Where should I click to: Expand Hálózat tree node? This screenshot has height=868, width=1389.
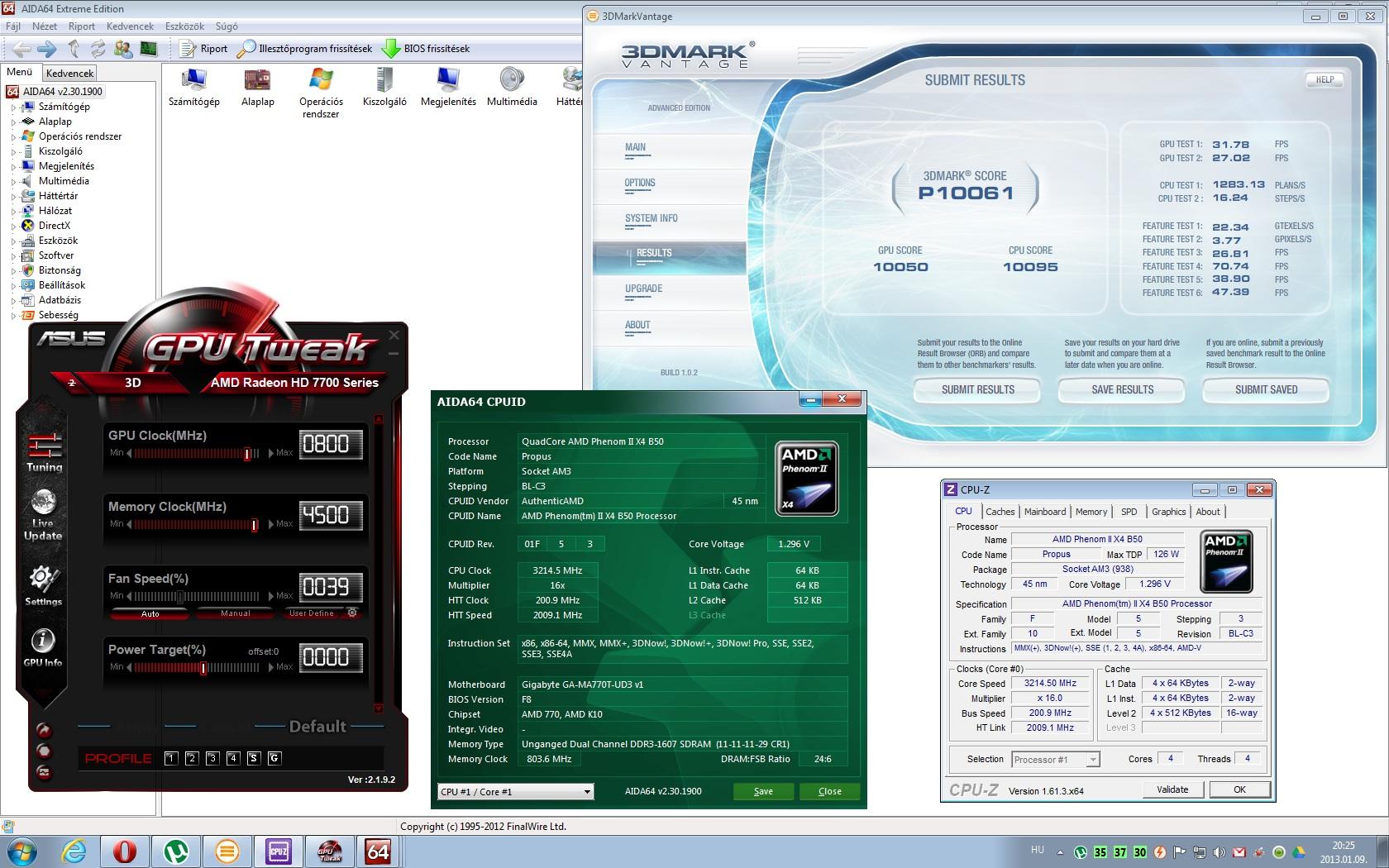click(x=13, y=211)
